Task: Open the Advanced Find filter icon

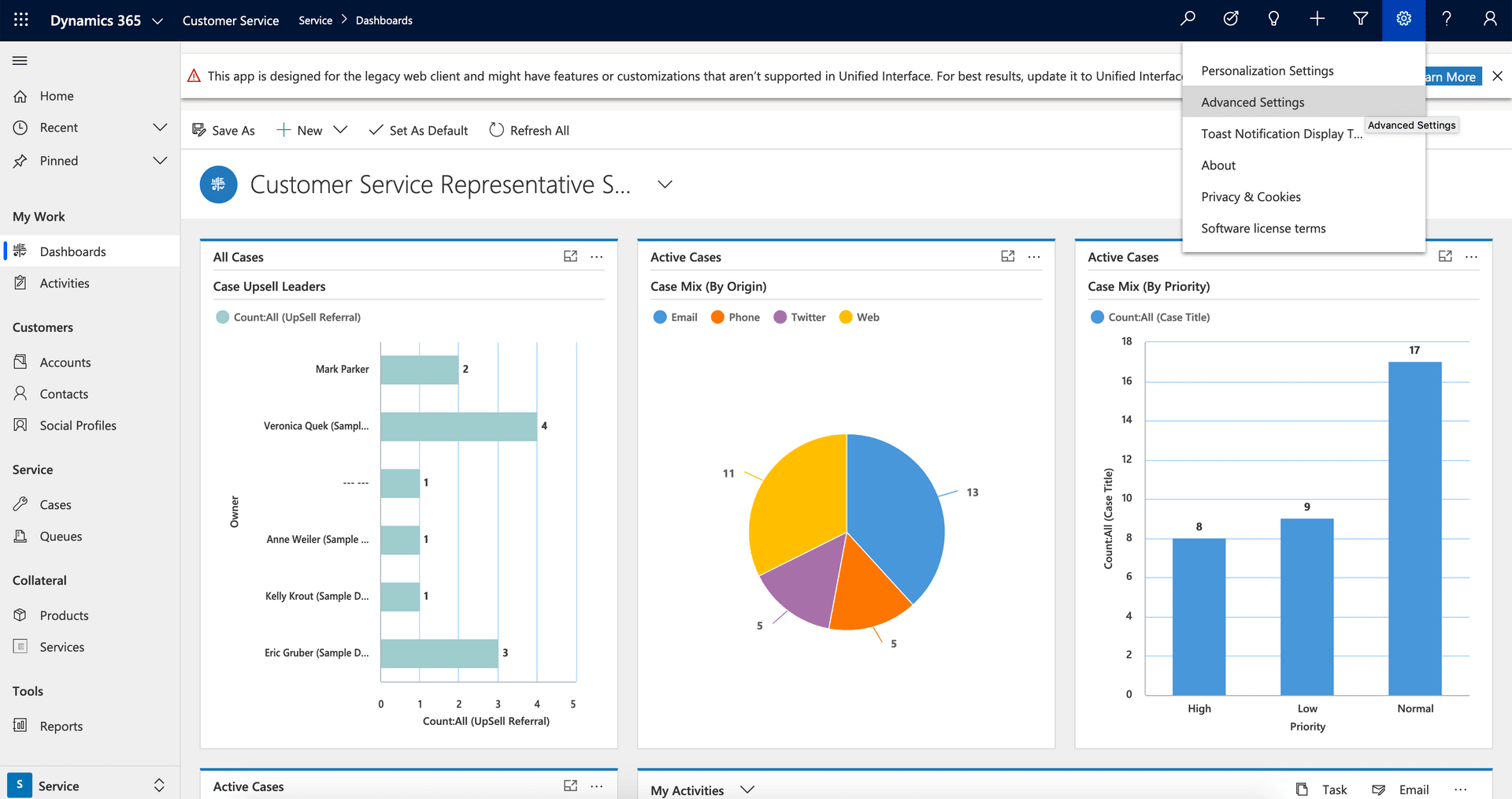Action: click(x=1360, y=19)
